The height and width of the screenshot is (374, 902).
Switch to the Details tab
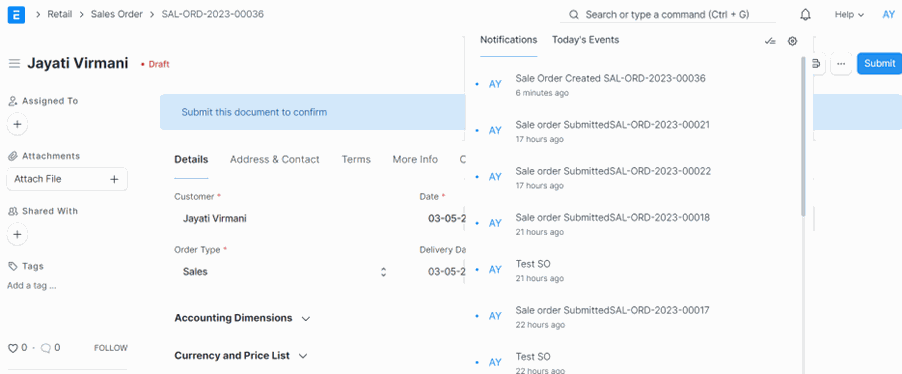pyautogui.click(x=191, y=159)
